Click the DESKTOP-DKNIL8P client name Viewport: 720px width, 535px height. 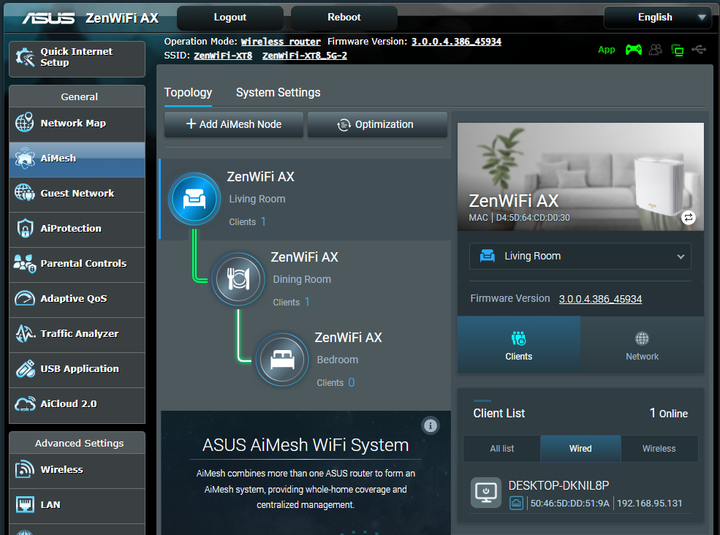558,485
